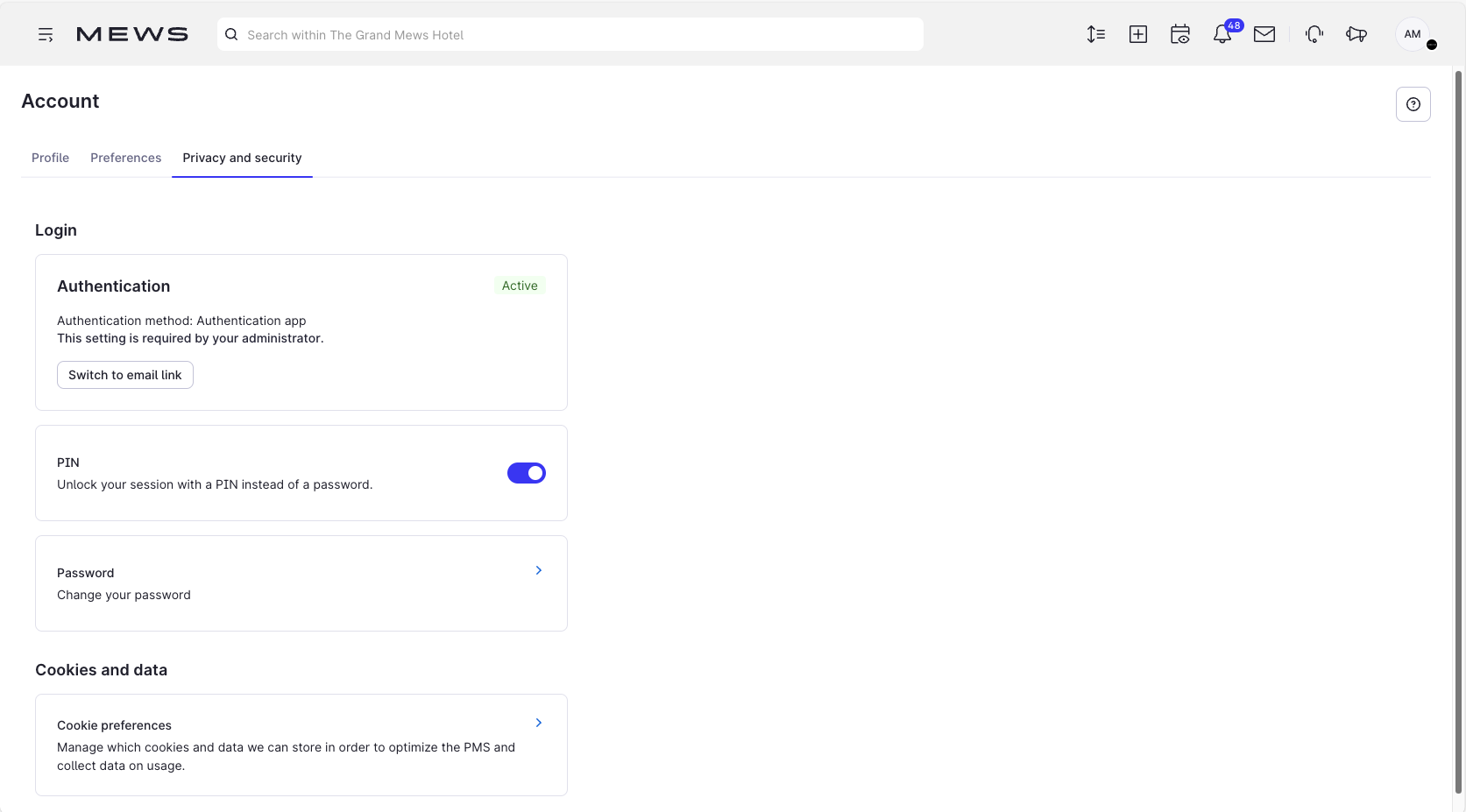Click the Switch to email link button
The height and width of the screenshot is (812, 1466).
tap(125, 375)
